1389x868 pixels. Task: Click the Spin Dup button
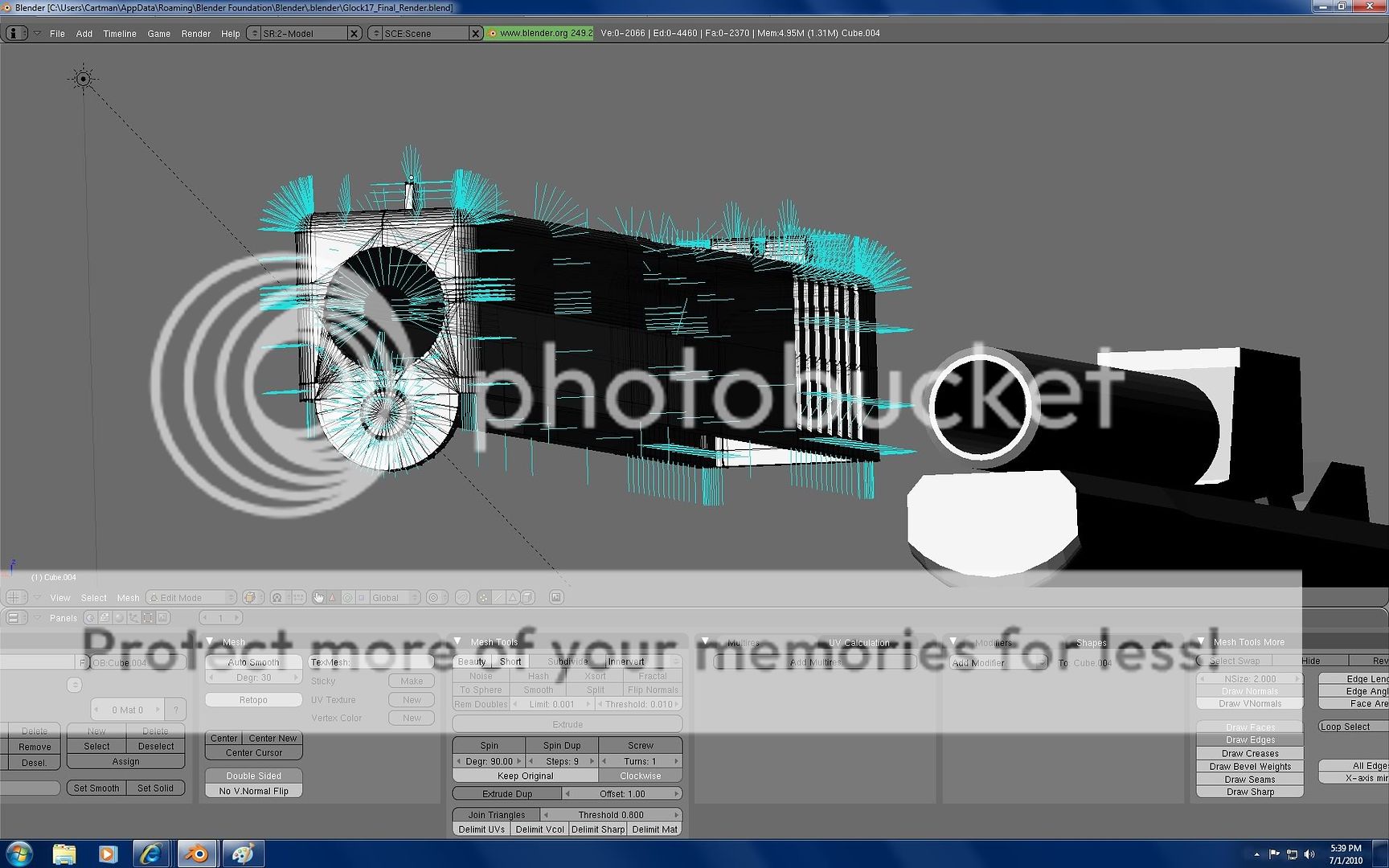point(561,745)
